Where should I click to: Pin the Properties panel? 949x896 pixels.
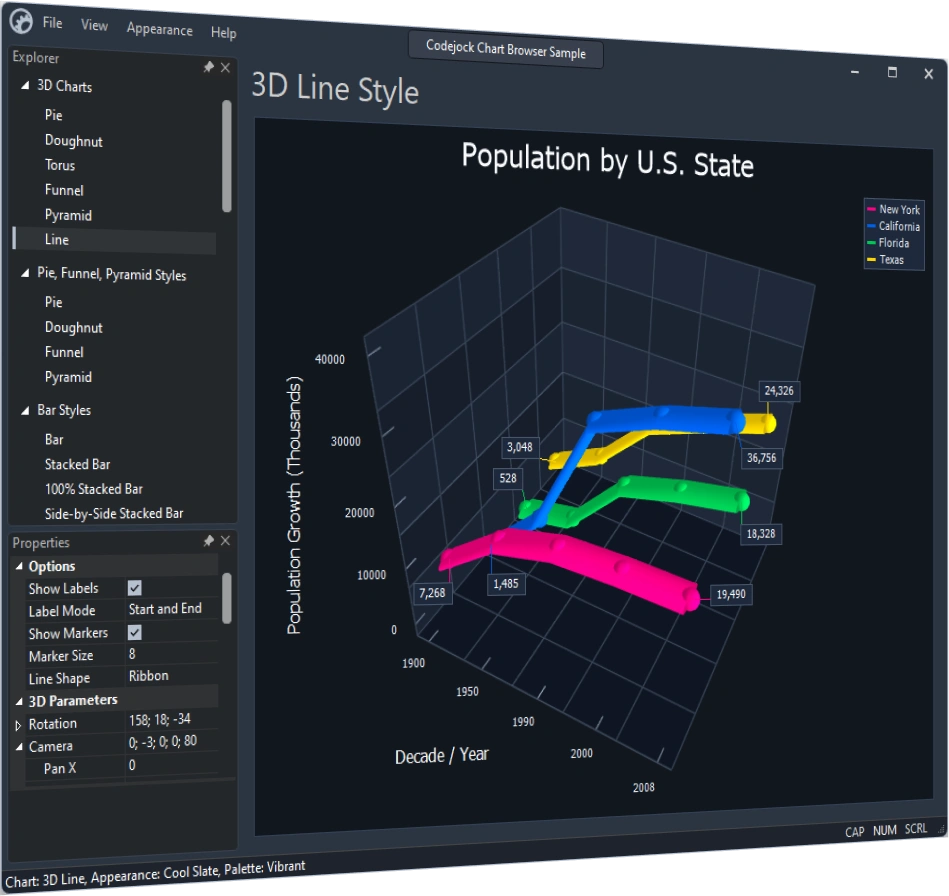(x=209, y=540)
